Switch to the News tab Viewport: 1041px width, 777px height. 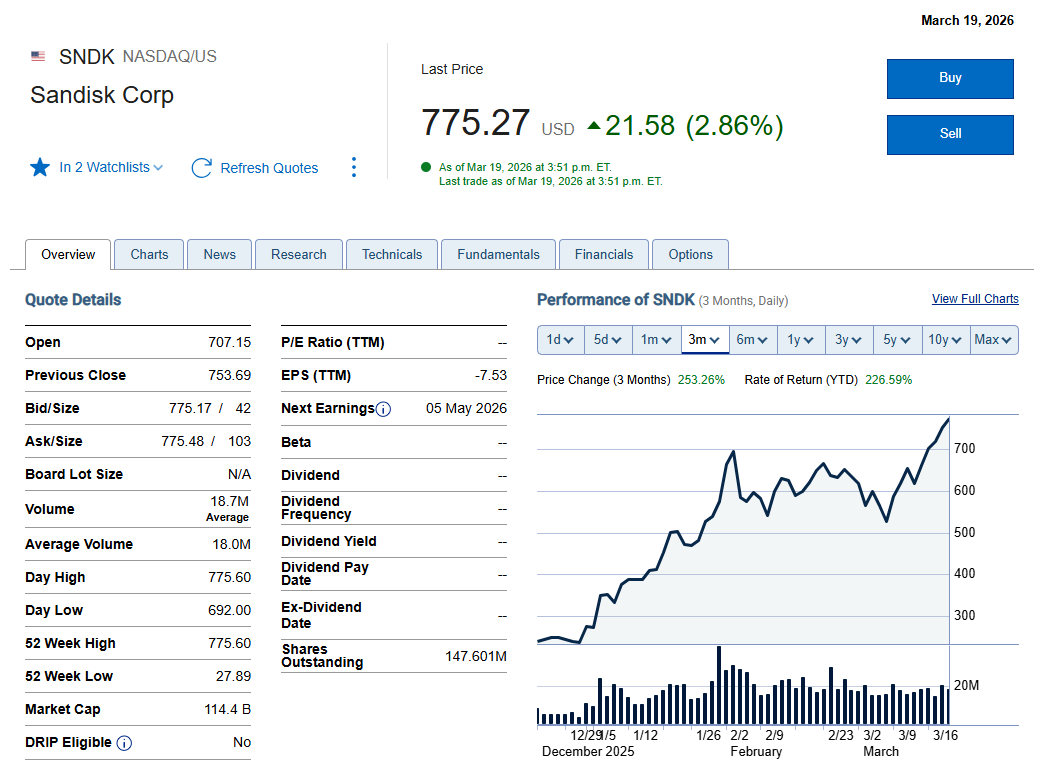(219, 254)
